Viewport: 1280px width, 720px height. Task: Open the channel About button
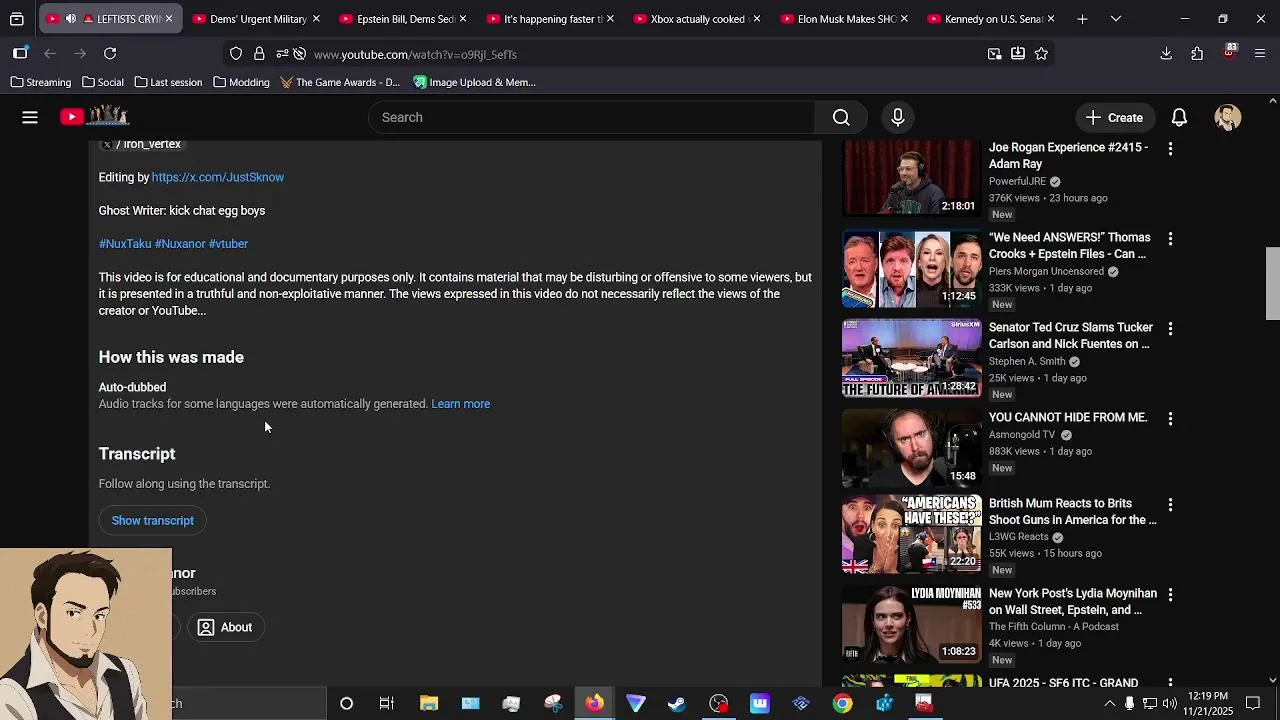click(x=225, y=627)
